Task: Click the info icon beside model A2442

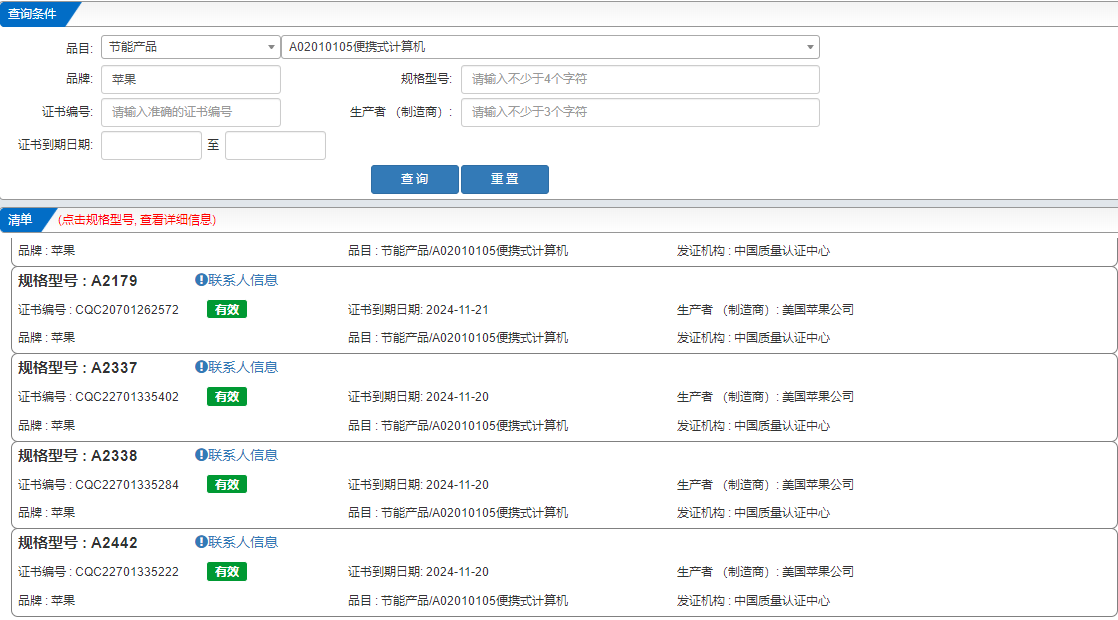Action: pyautogui.click(x=201, y=542)
